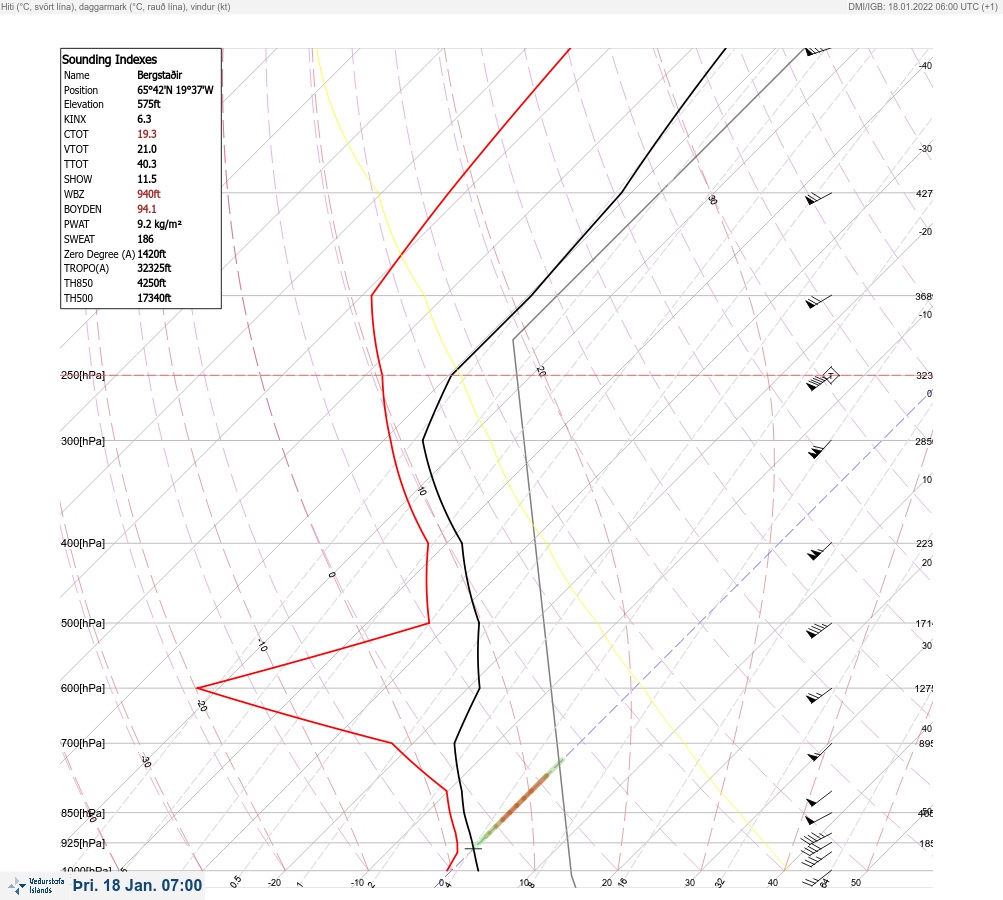Click the position value 65°42'N 19°37'W

175,90
